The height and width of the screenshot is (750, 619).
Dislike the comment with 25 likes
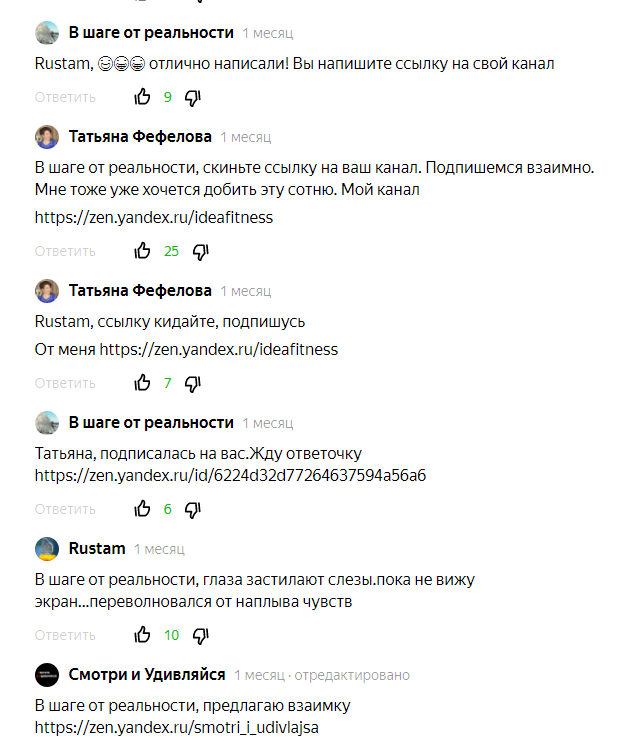point(201,251)
